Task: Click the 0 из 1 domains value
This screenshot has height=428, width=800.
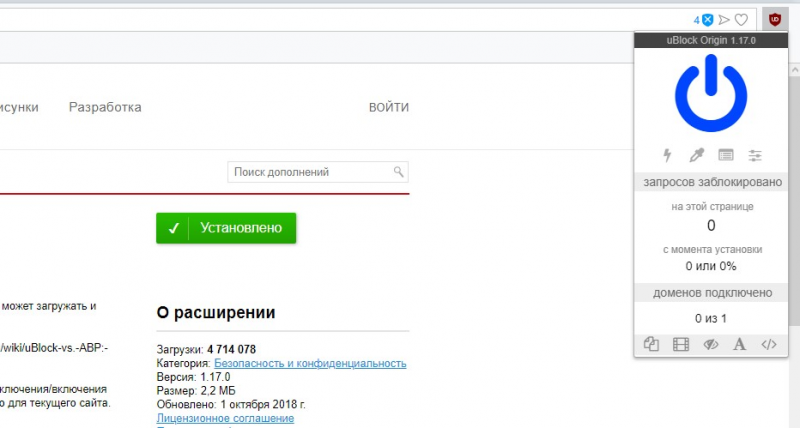Action: click(711, 318)
